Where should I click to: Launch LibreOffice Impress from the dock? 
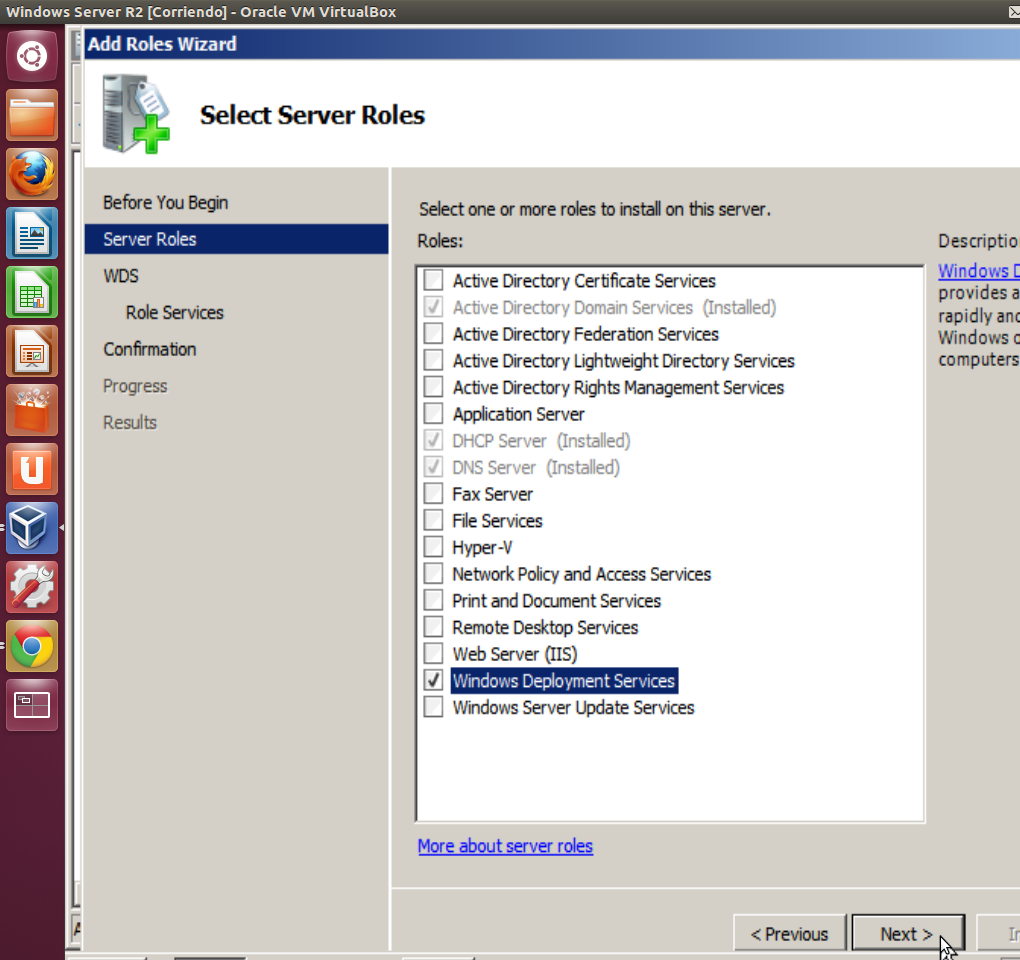click(32, 352)
